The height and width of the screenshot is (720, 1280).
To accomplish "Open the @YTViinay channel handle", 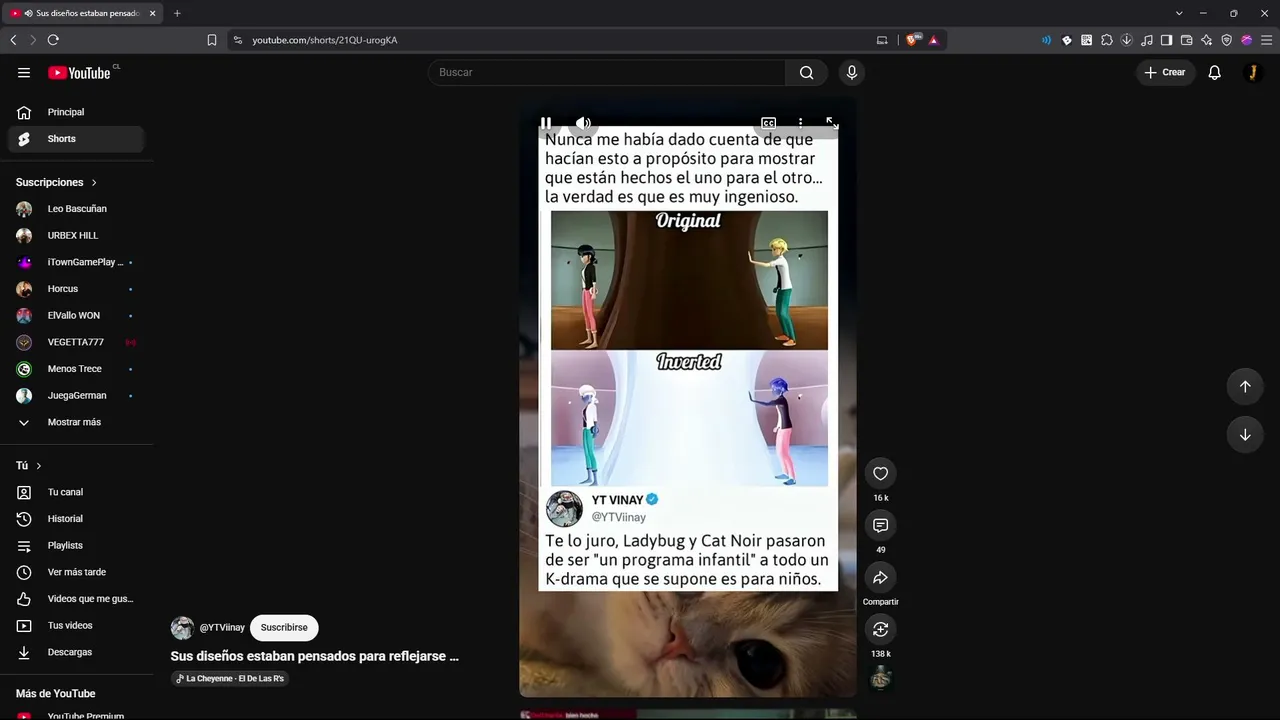I will (222, 628).
